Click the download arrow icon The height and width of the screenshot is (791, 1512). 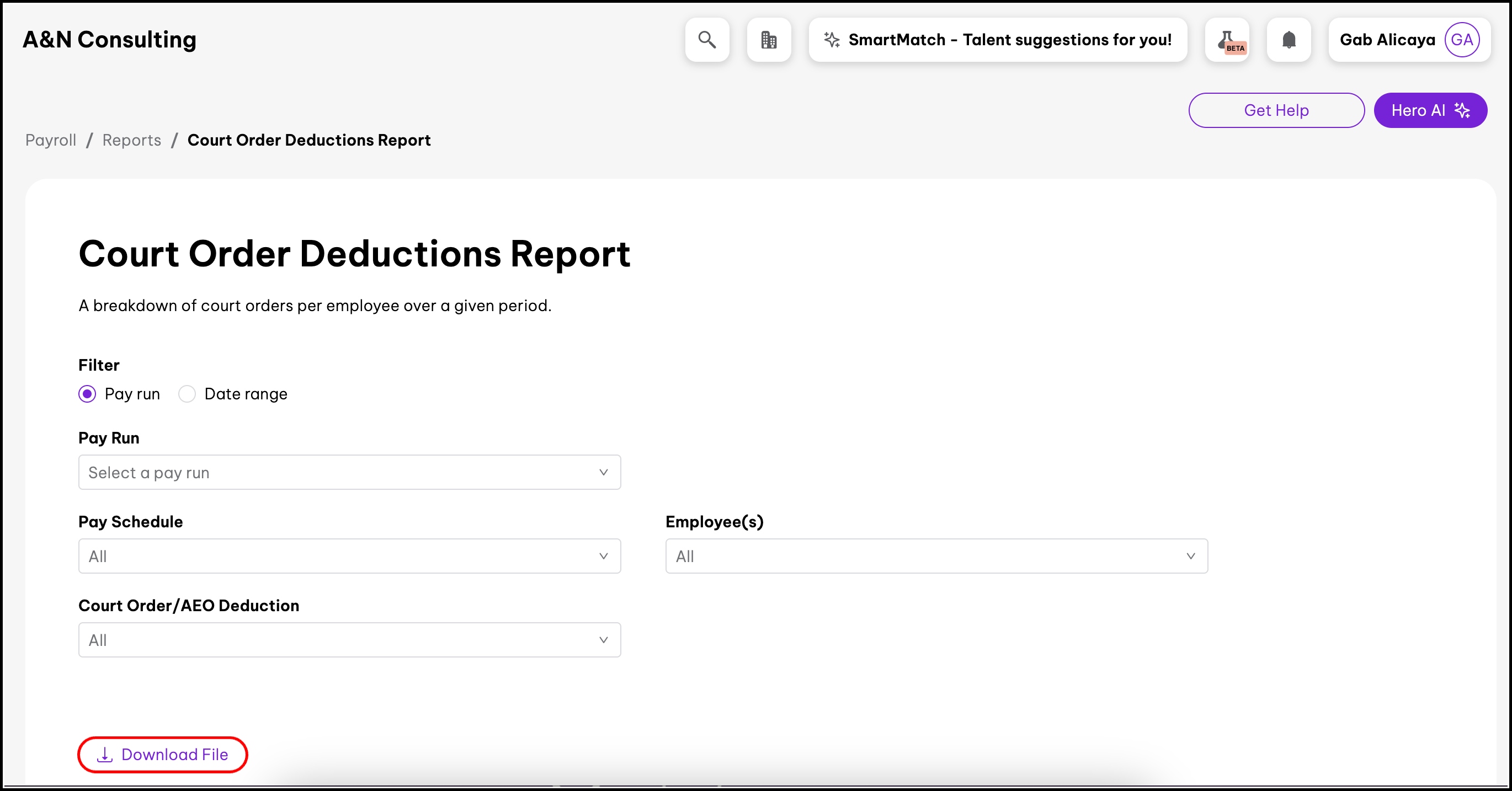pyautogui.click(x=104, y=755)
